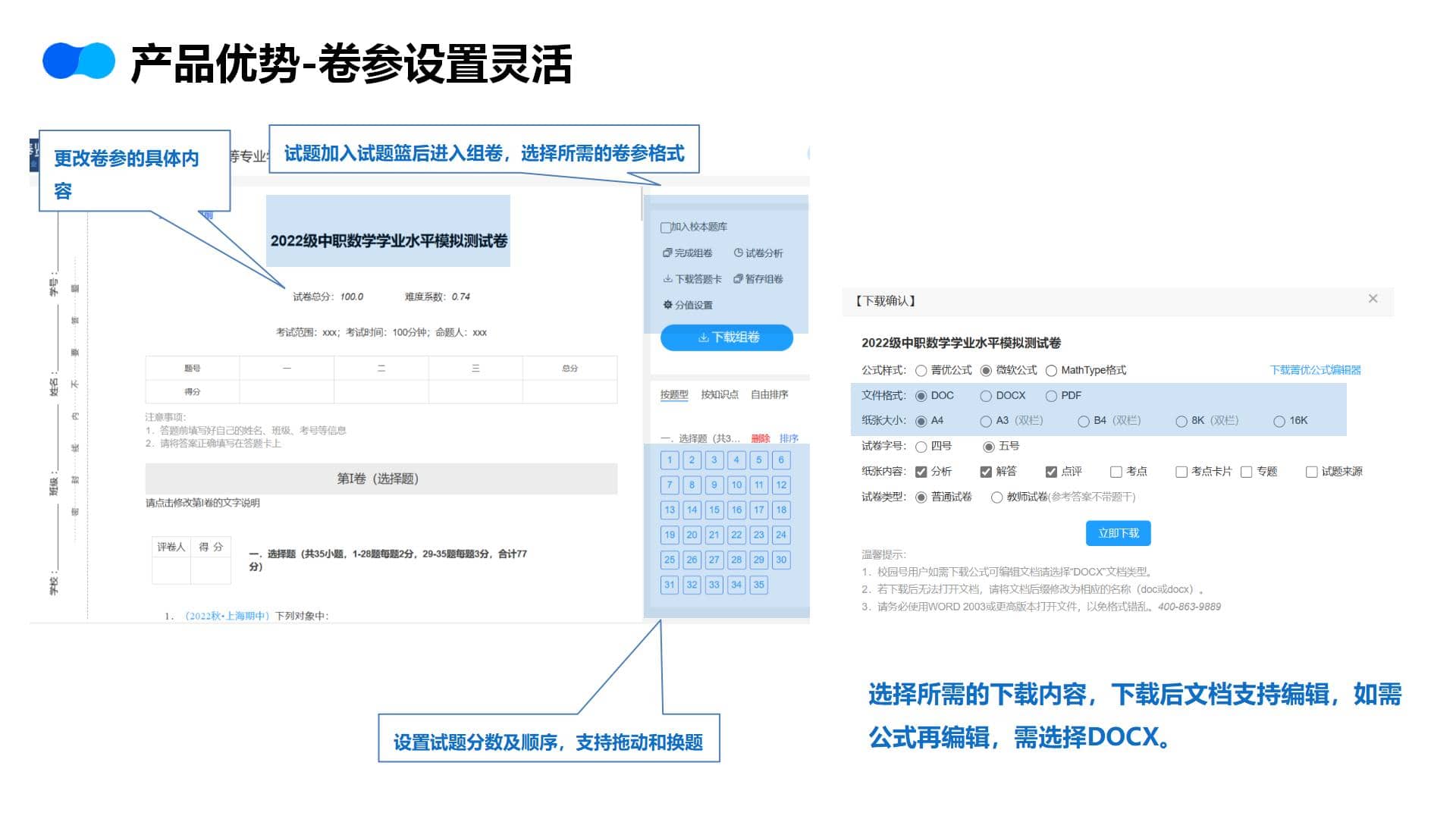Select question number 35 box

coord(758,585)
